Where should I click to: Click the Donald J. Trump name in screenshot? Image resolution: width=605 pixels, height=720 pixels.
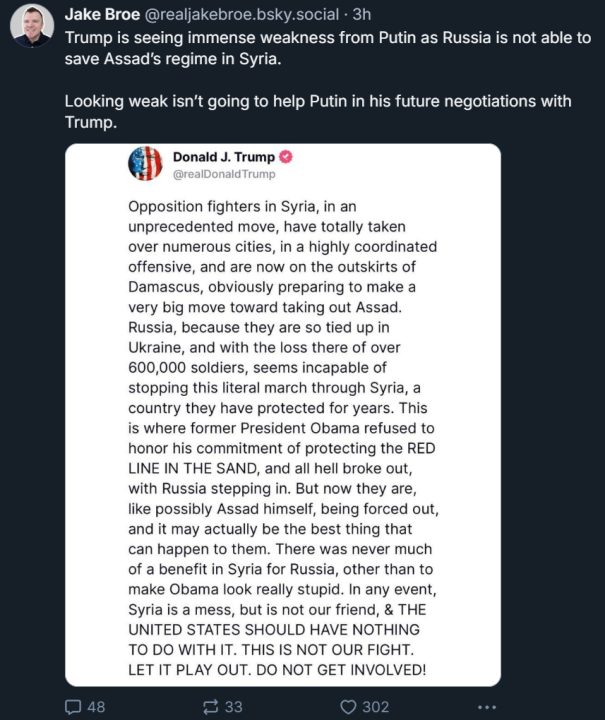tap(223, 157)
